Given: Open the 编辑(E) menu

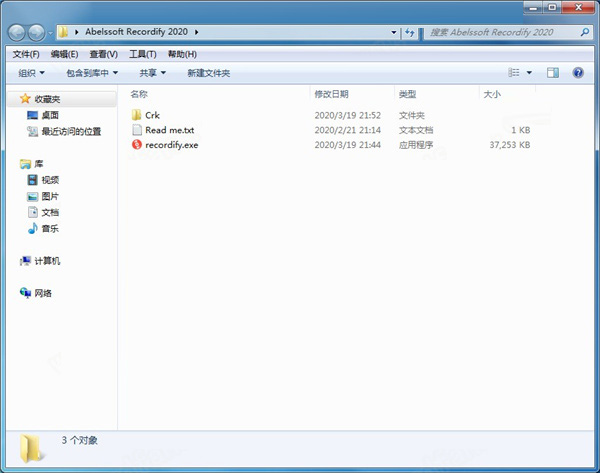Looking at the screenshot, I should click(x=64, y=54).
